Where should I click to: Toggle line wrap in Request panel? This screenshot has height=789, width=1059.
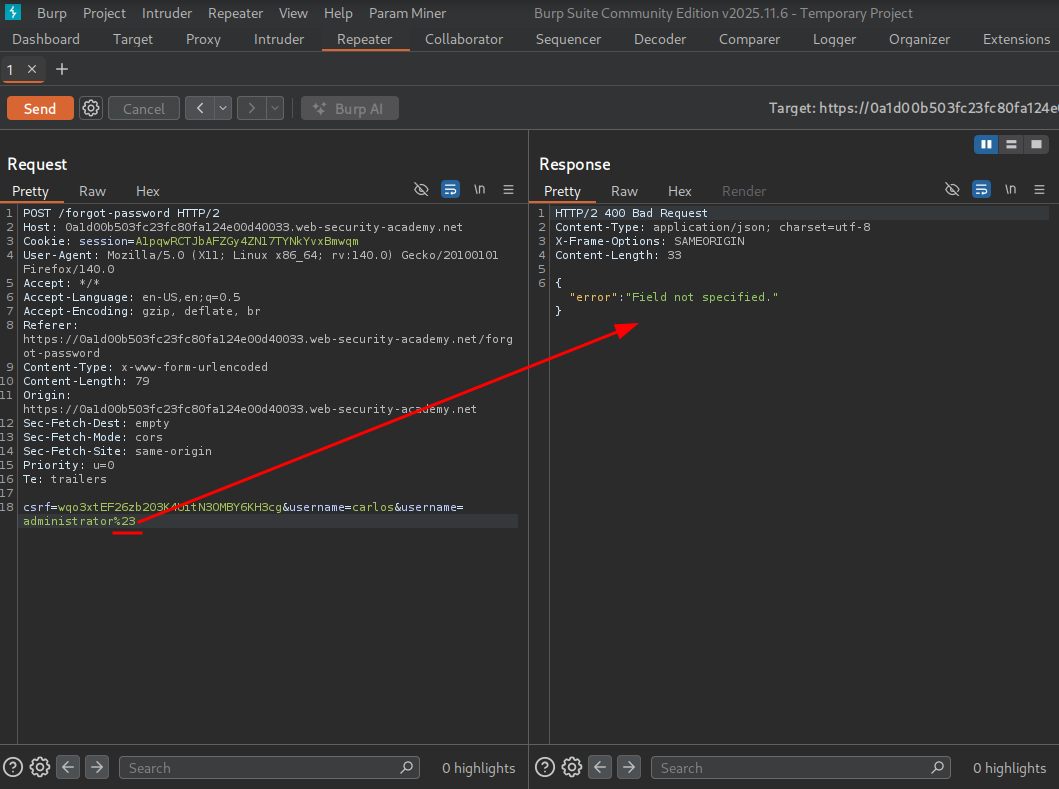tap(450, 190)
